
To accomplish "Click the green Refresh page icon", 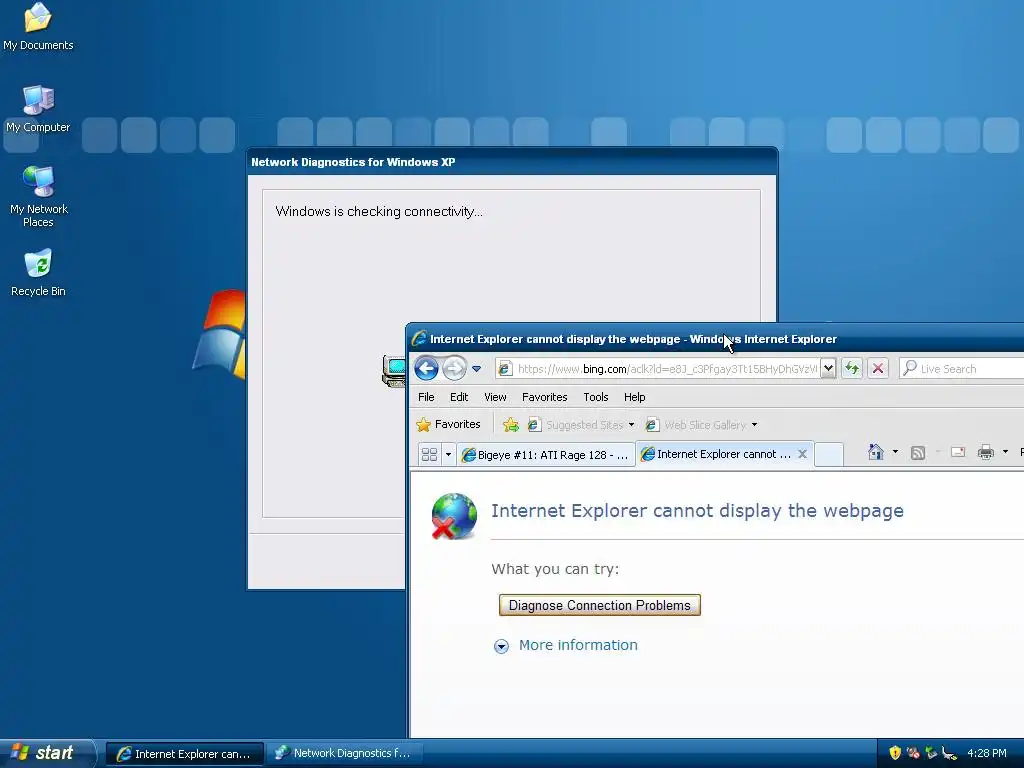I will pos(852,368).
